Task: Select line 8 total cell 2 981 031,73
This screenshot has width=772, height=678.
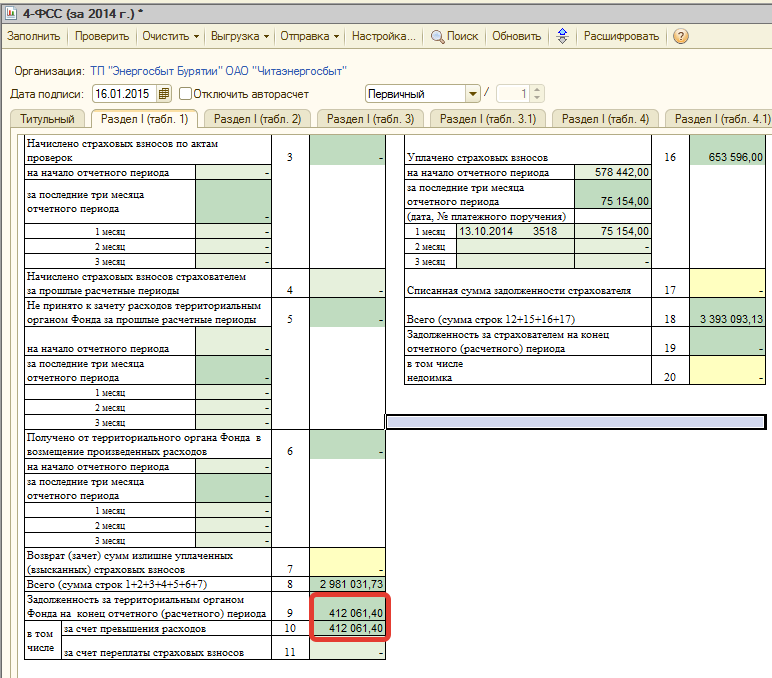Action: pyautogui.click(x=347, y=584)
